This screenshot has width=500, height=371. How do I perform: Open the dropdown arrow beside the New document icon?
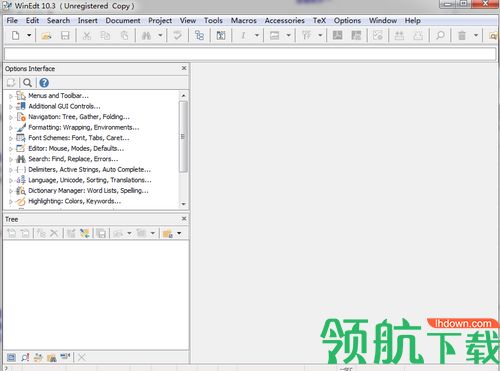(x=29, y=35)
